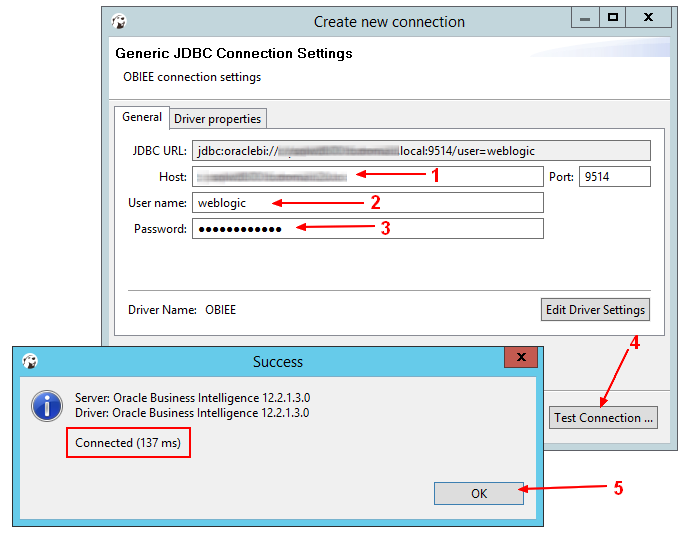Select the User name field containing weblogic

[x=367, y=203]
